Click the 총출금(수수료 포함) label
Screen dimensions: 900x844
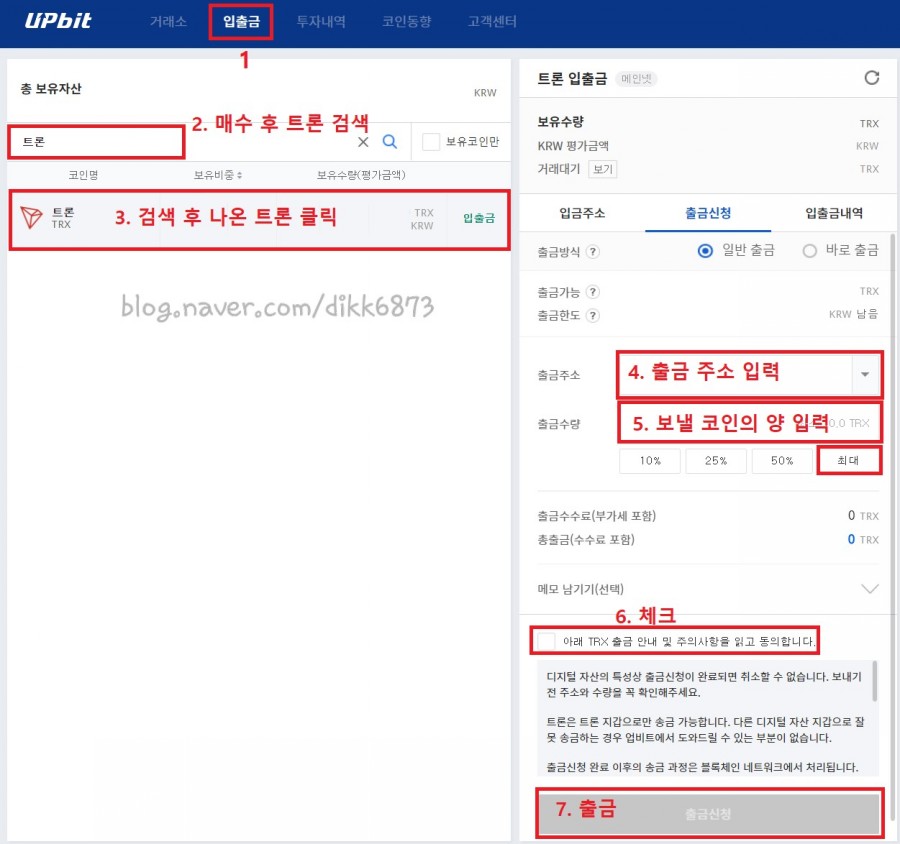pos(586,540)
